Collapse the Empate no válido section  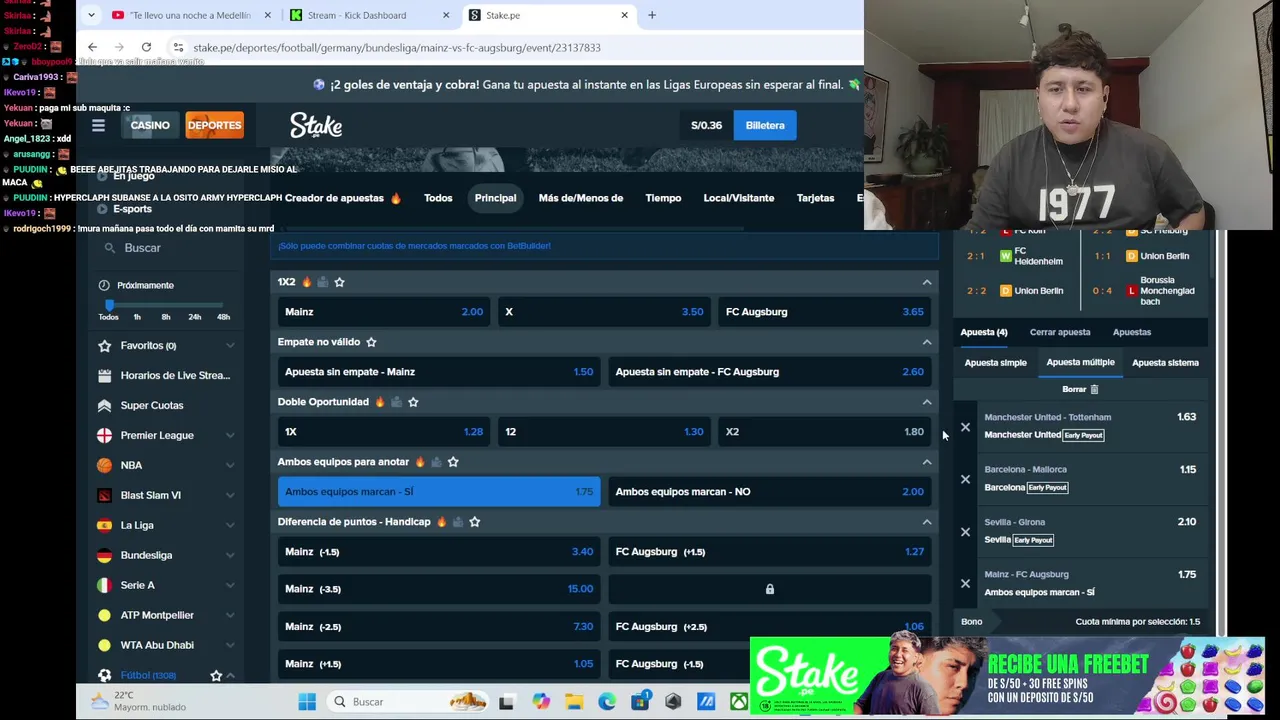point(927,342)
